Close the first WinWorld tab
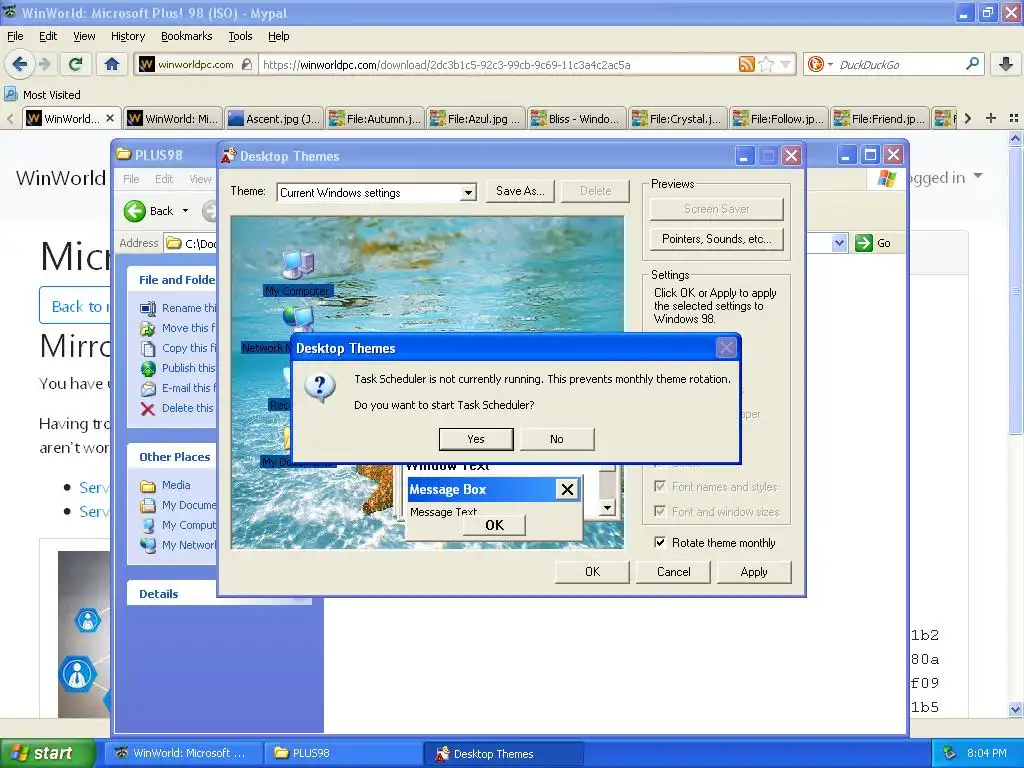The image size is (1024, 768). click(x=110, y=118)
